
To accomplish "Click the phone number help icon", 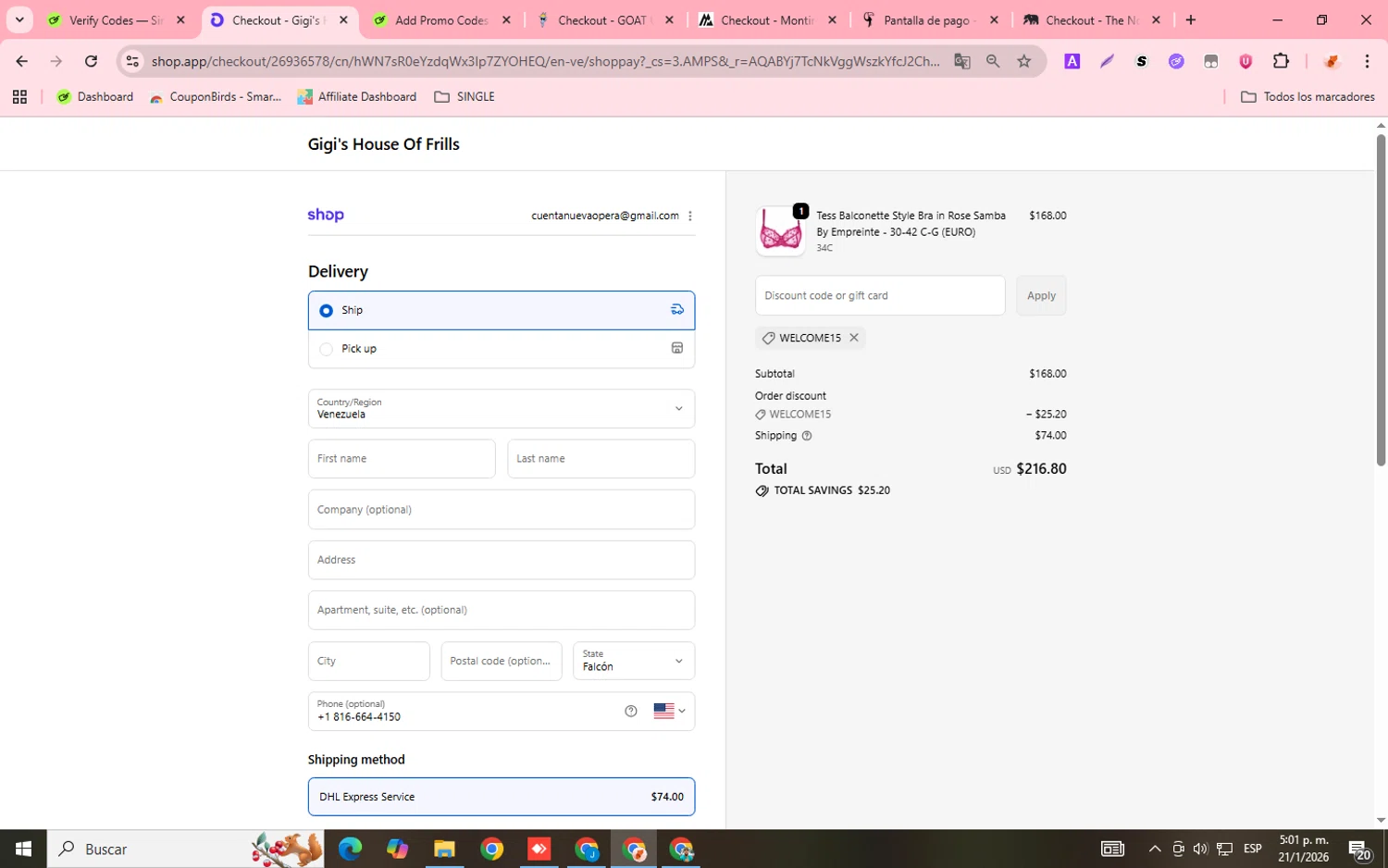I will tap(631, 712).
